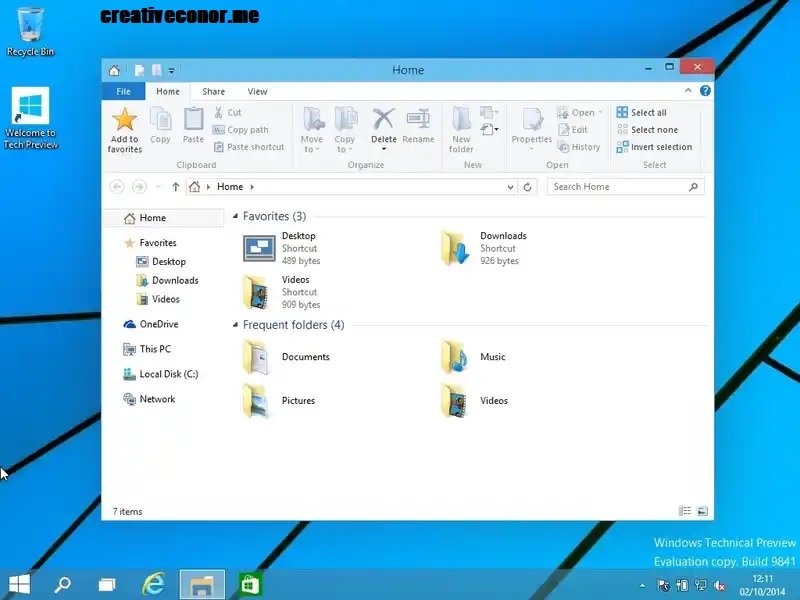Open the Start menu Windows logo
Image resolution: width=800 pixels, height=600 pixels.
coord(19,585)
